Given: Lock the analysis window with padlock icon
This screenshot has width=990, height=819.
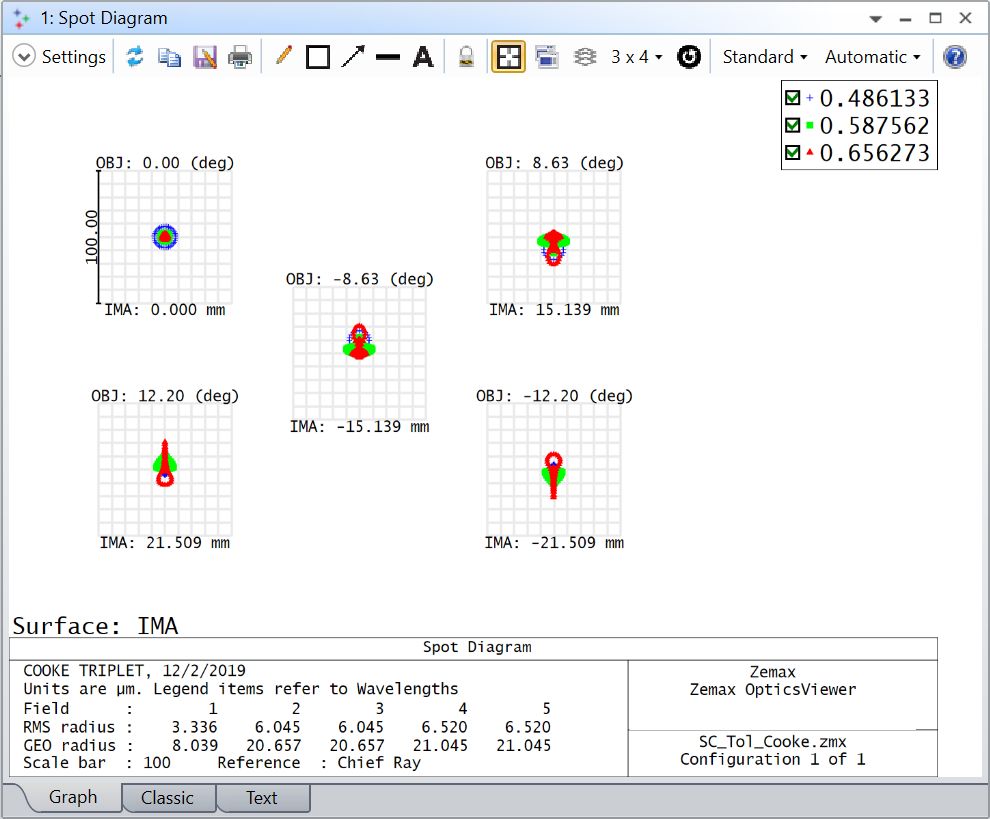Looking at the screenshot, I should [466, 57].
